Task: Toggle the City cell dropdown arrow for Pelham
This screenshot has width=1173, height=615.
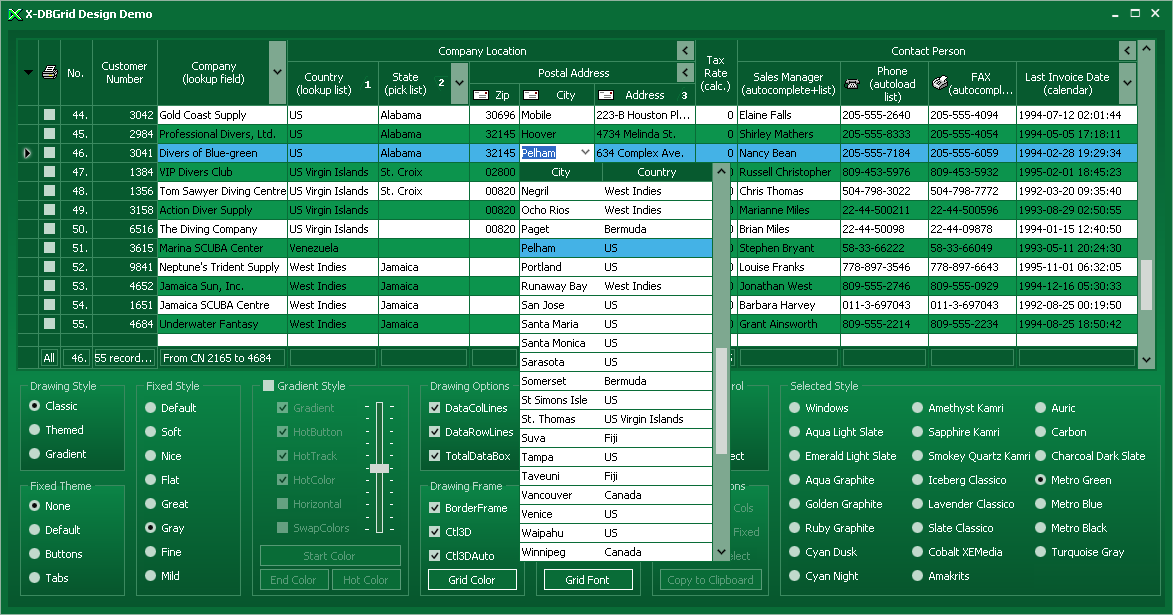Action: [x=584, y=153]
